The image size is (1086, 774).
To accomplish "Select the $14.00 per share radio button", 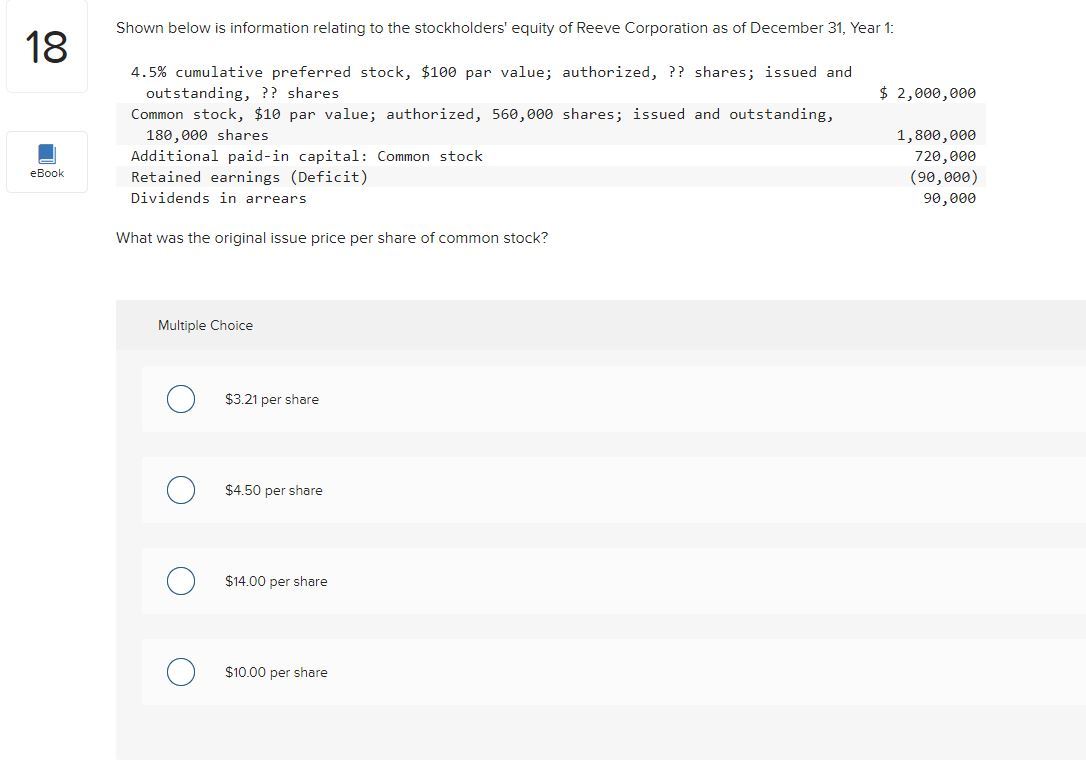I will pos(181,580).
